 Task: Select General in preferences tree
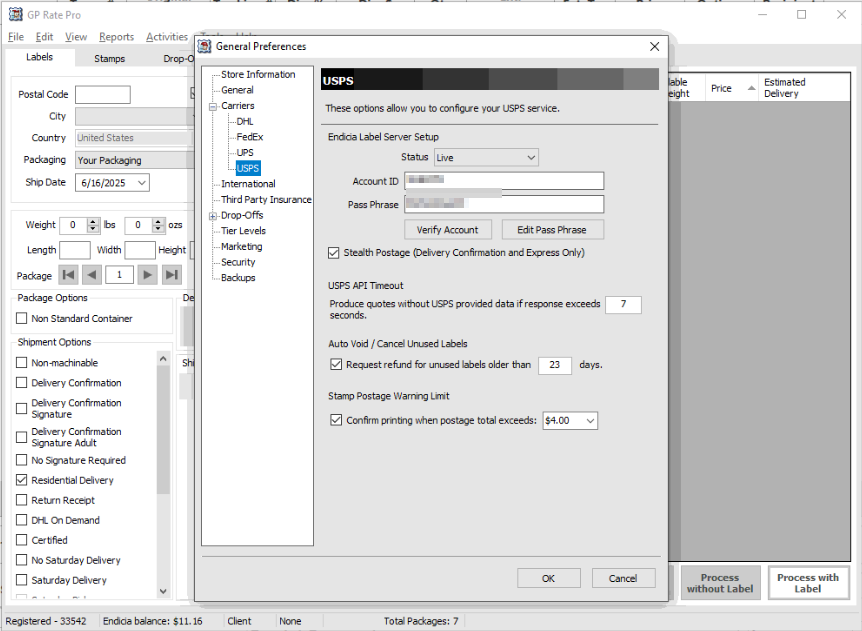pos(237,90)
